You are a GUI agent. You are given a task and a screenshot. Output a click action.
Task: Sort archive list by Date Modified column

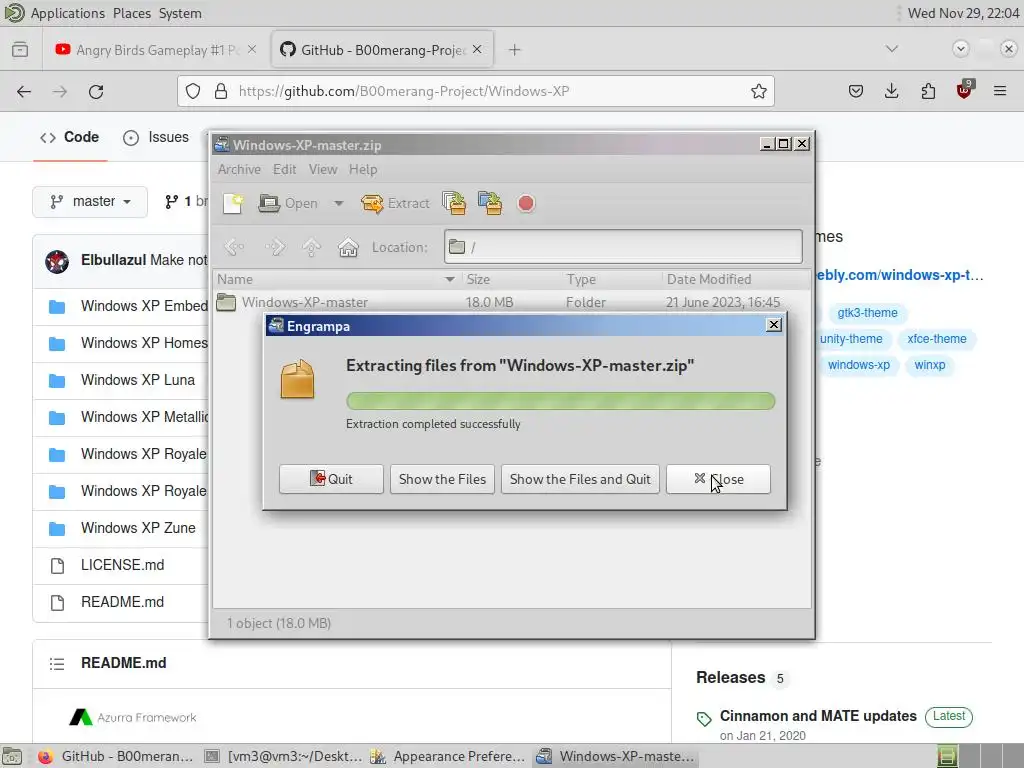[x=736, y=280]
